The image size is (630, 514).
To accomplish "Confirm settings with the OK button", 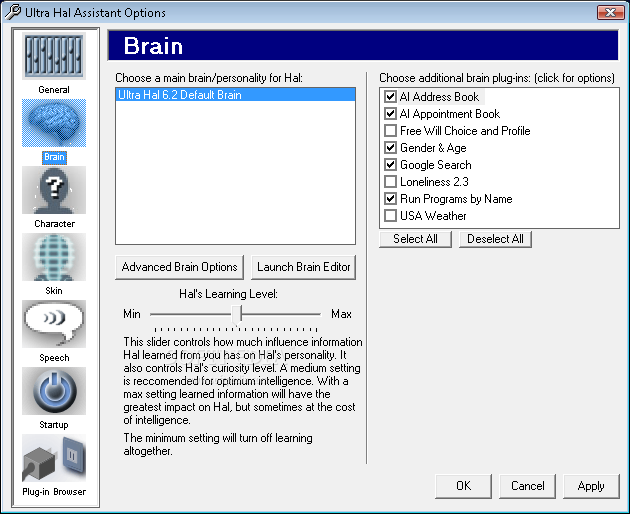I will pyautogui.click(x=463, y=486).
